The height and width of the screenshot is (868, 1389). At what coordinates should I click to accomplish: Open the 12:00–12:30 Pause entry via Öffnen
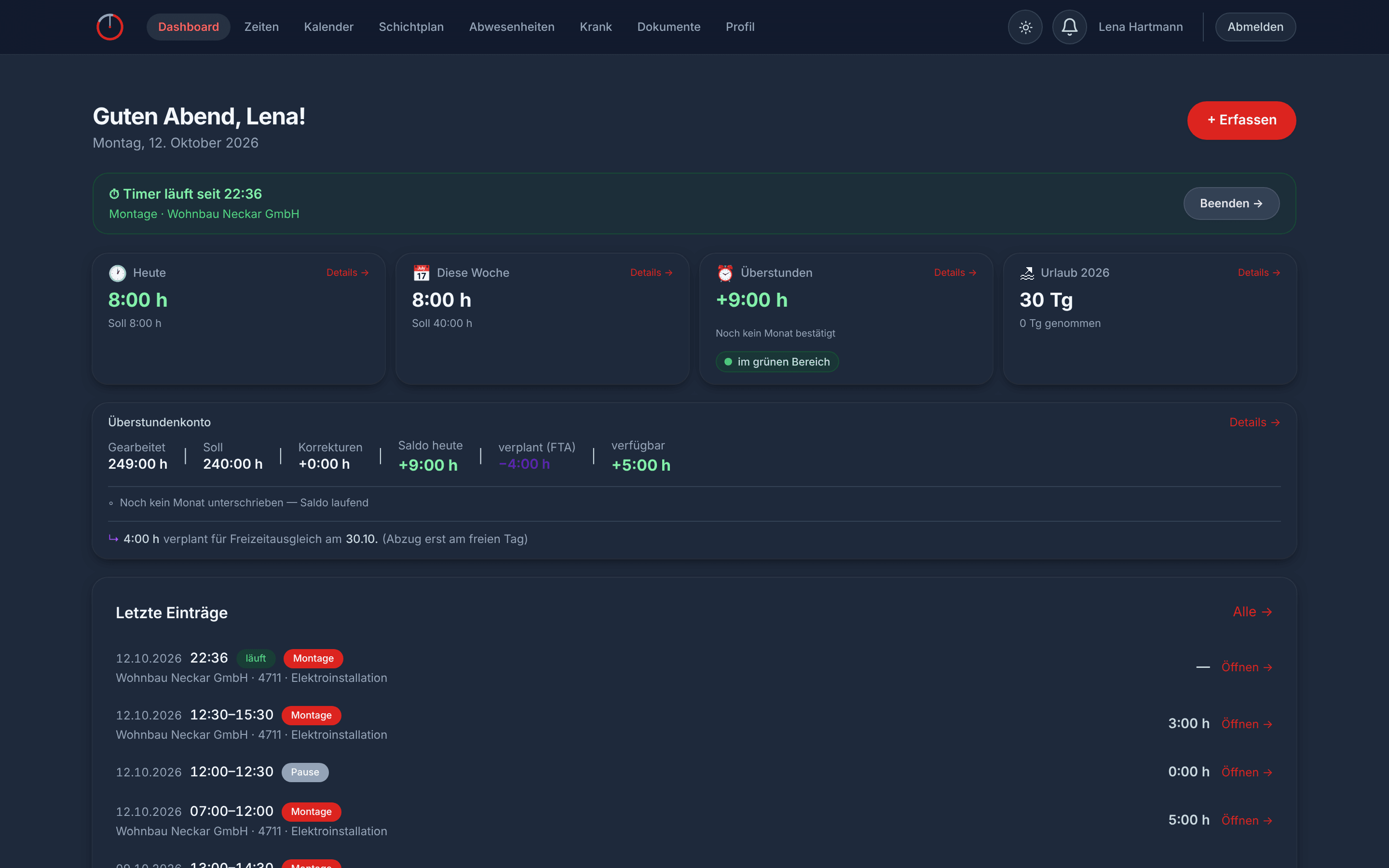click(1247, 772)
